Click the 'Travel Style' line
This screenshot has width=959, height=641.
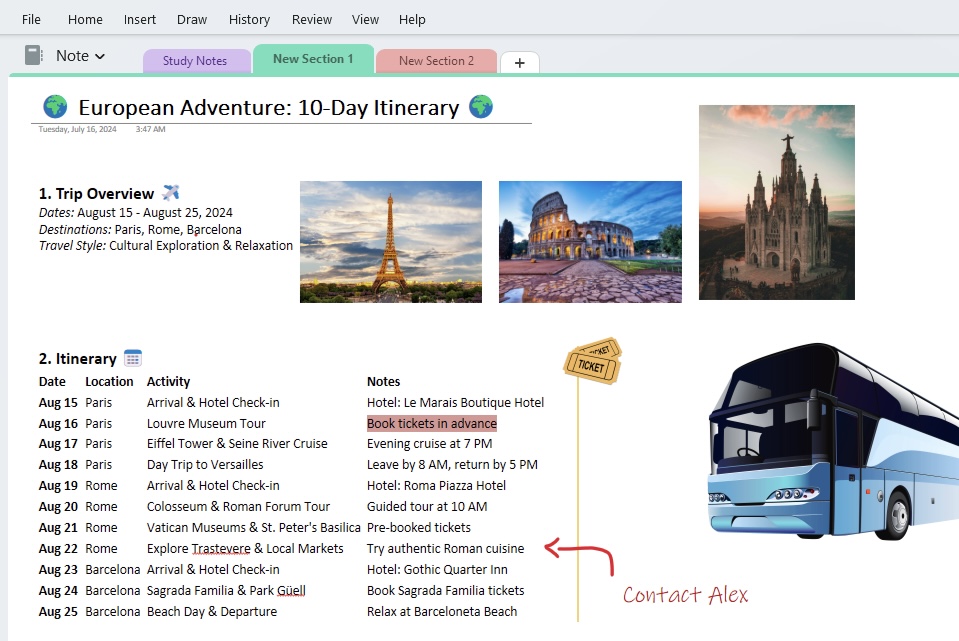[x=166, y=246]
